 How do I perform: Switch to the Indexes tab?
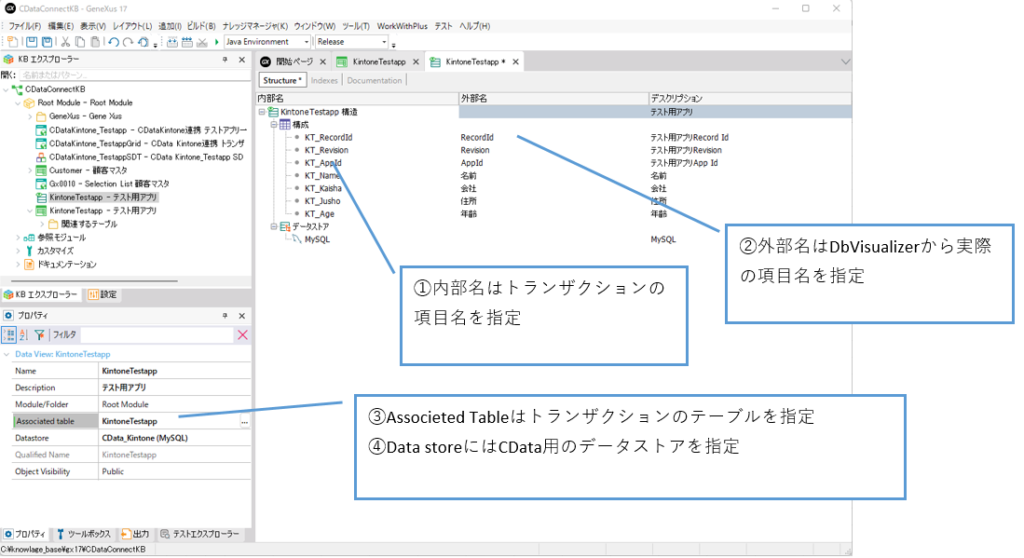click(x=324, y=81)
